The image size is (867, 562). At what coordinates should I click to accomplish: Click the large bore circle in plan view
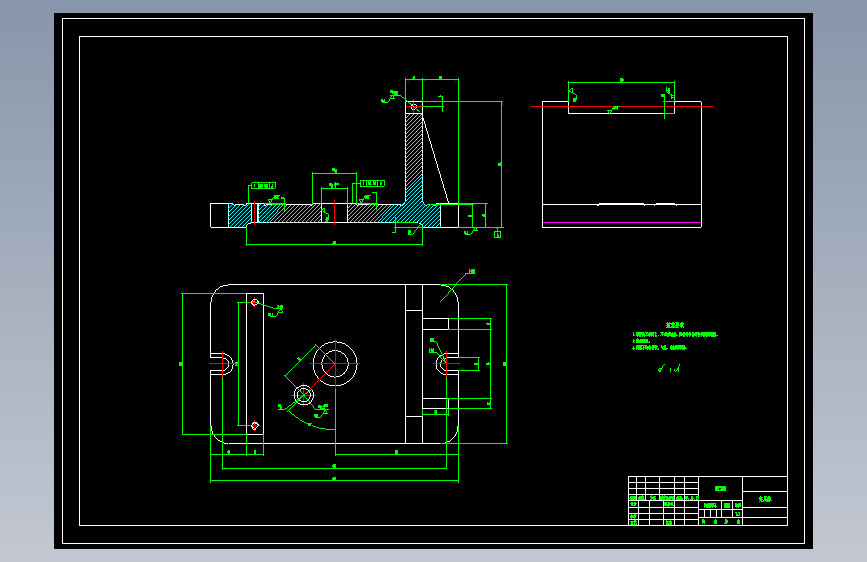[x=335, y=363]
